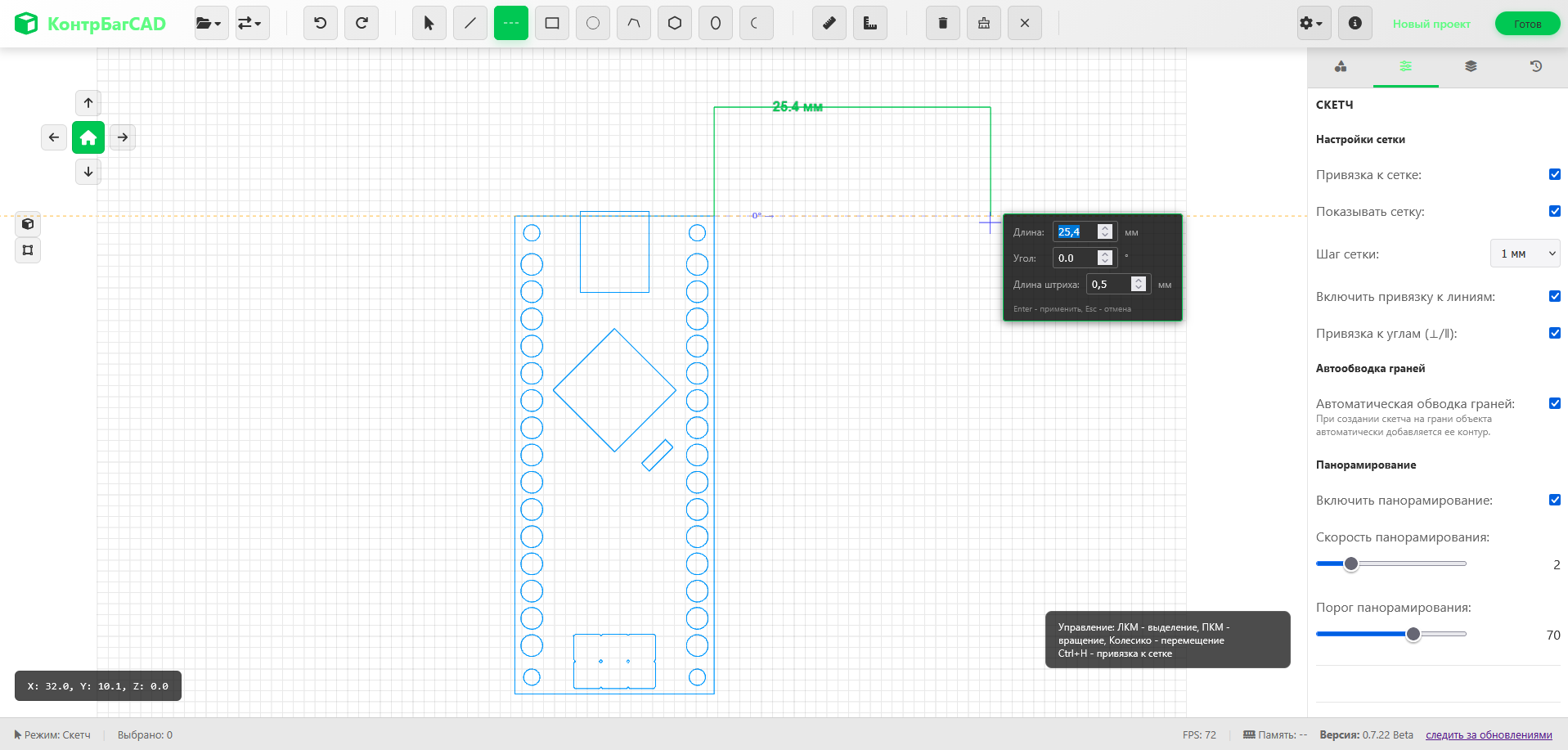Select the arrow pointer tool
Screen dimensions: 1568x750
click(429, 23)
